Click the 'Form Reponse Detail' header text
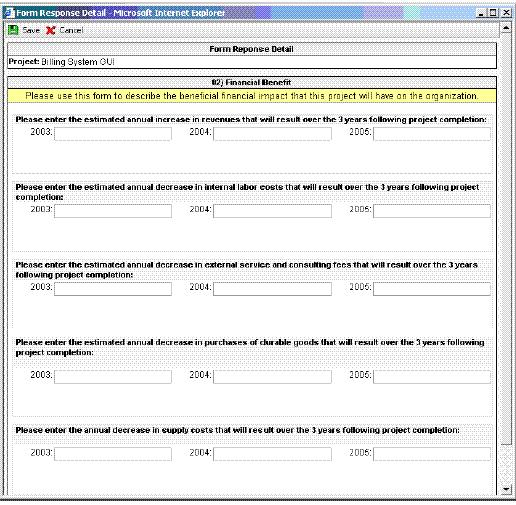 (x=251, y=49)
